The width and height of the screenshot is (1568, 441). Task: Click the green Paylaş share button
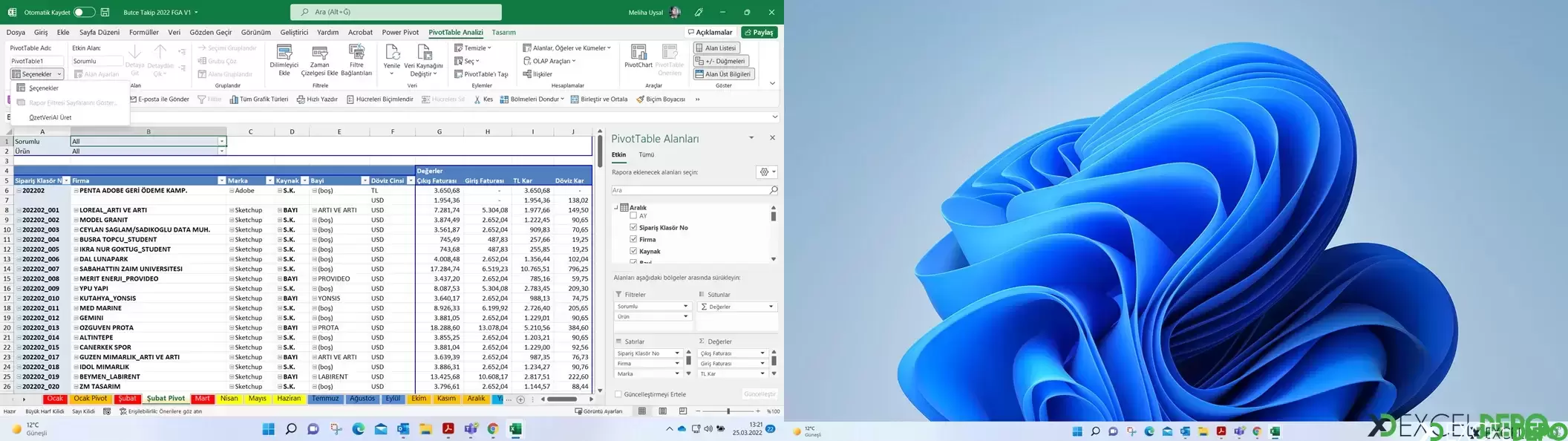pyautogui.click(x=759, y=33)
